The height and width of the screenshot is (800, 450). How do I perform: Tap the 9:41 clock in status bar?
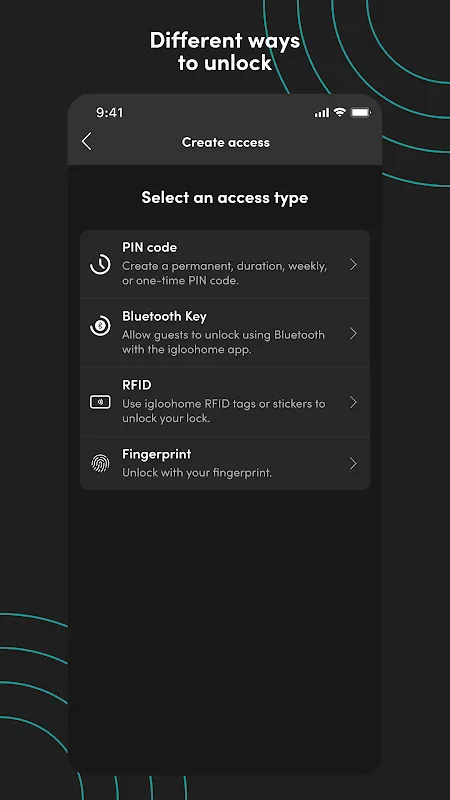(x=110, y=112)
